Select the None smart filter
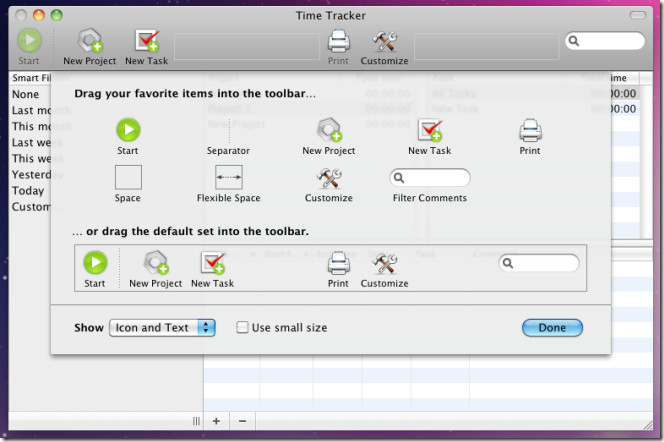 coord(25,94)
